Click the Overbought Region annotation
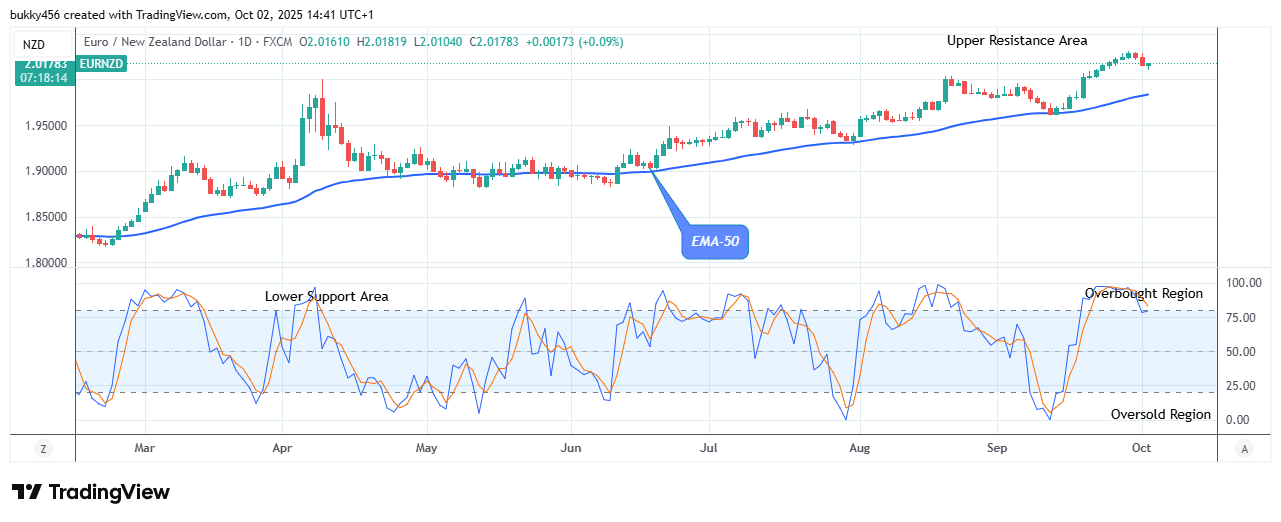This screenshot has width=1281, height=522. click(1143, 294)
